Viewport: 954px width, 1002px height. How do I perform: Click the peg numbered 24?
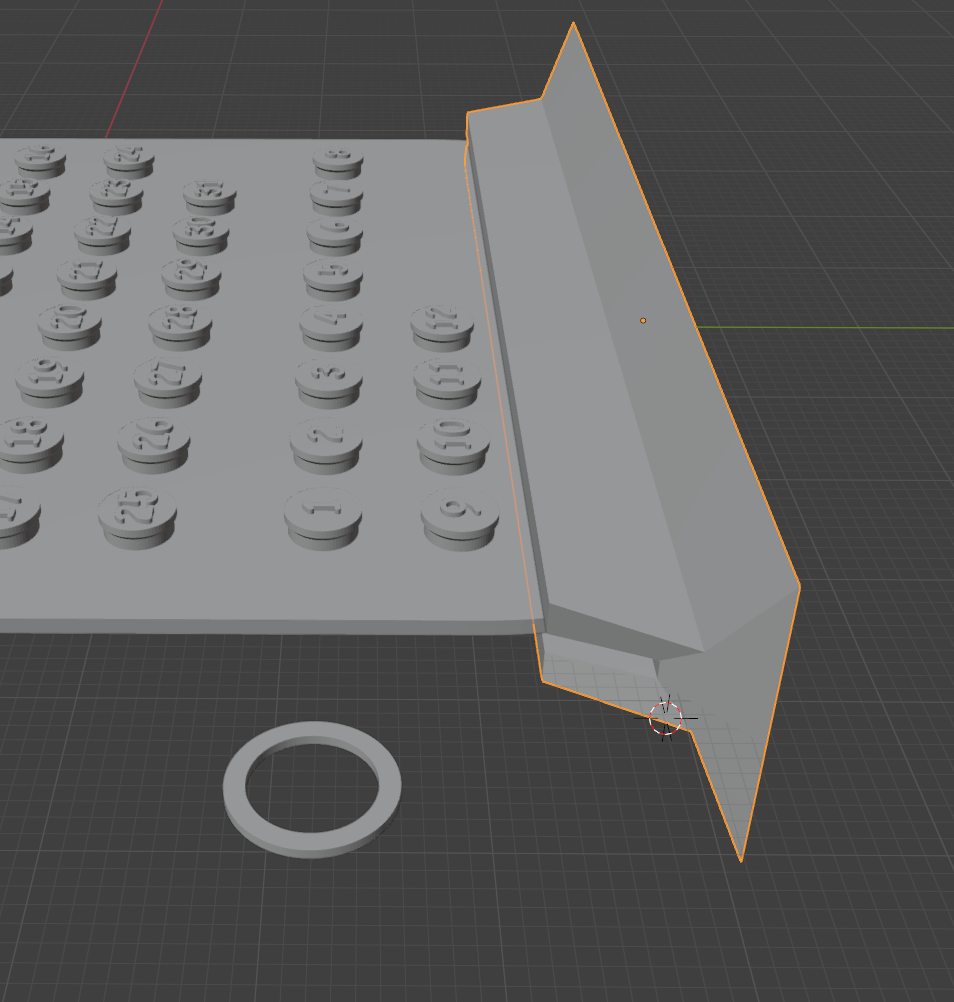tap(129, 158)
